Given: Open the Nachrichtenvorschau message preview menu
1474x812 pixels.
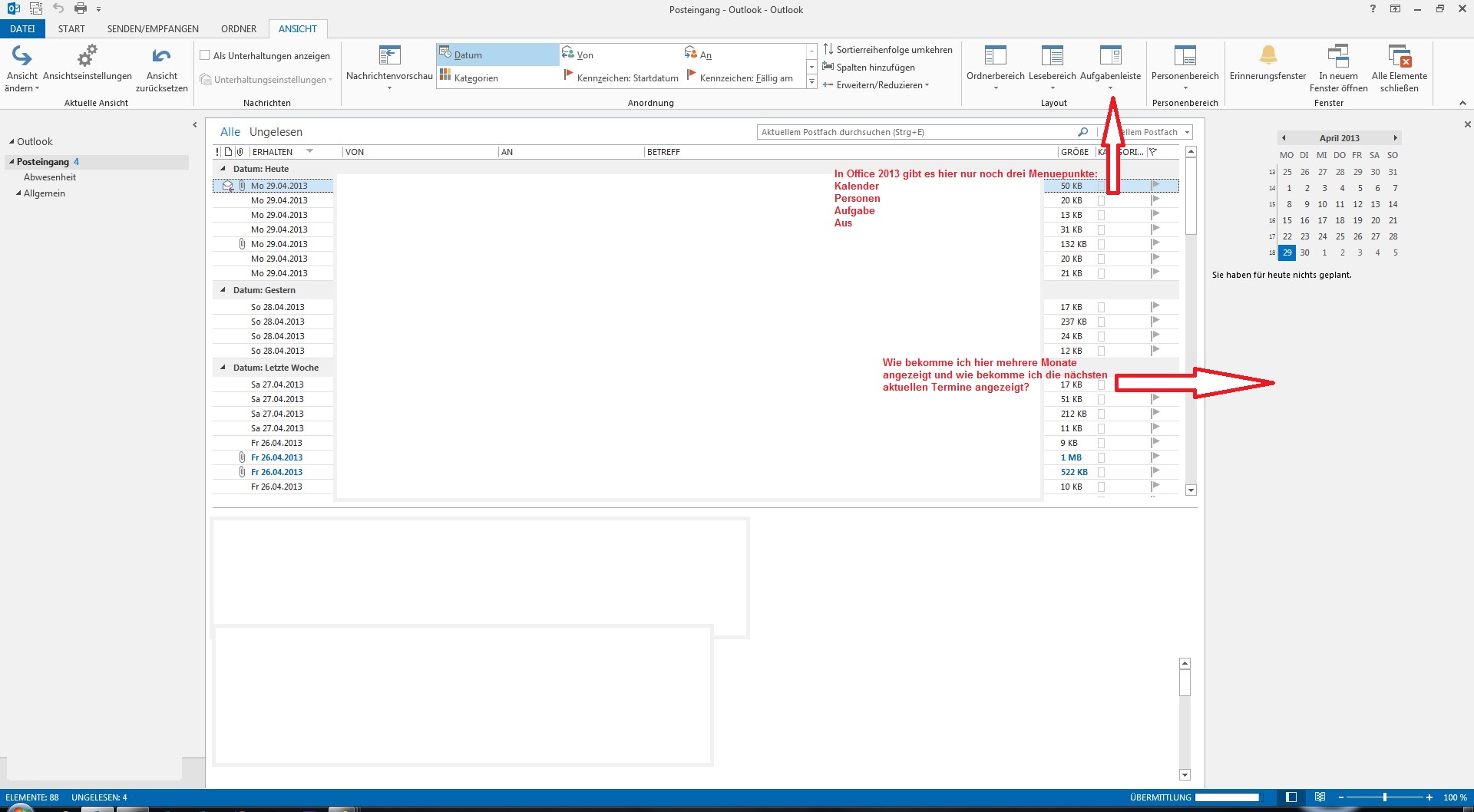Looking at the screenshot, I should click(x=389, y=68).
